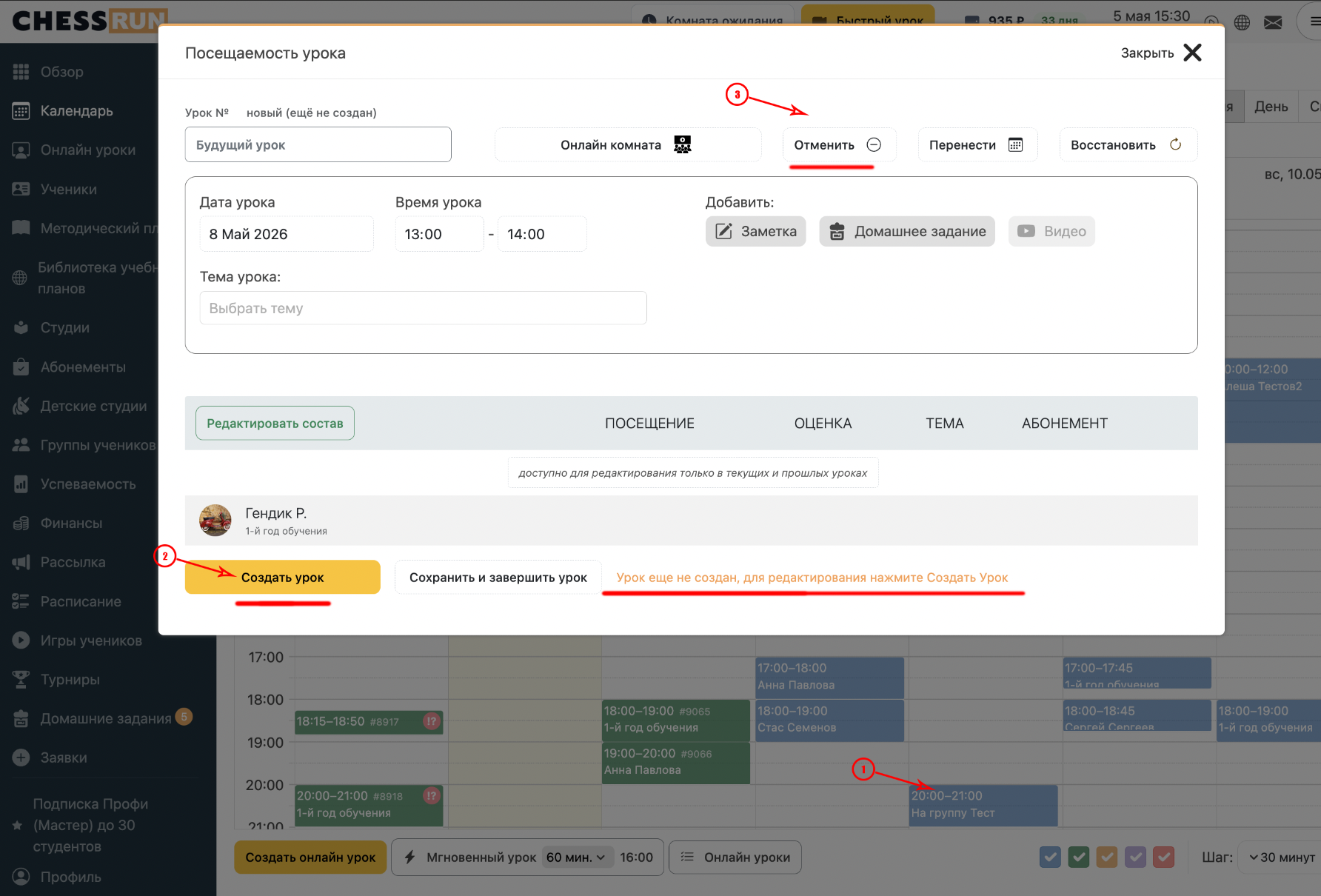
Task: Click the Отменить lesson button
Action: pos(839,145)
